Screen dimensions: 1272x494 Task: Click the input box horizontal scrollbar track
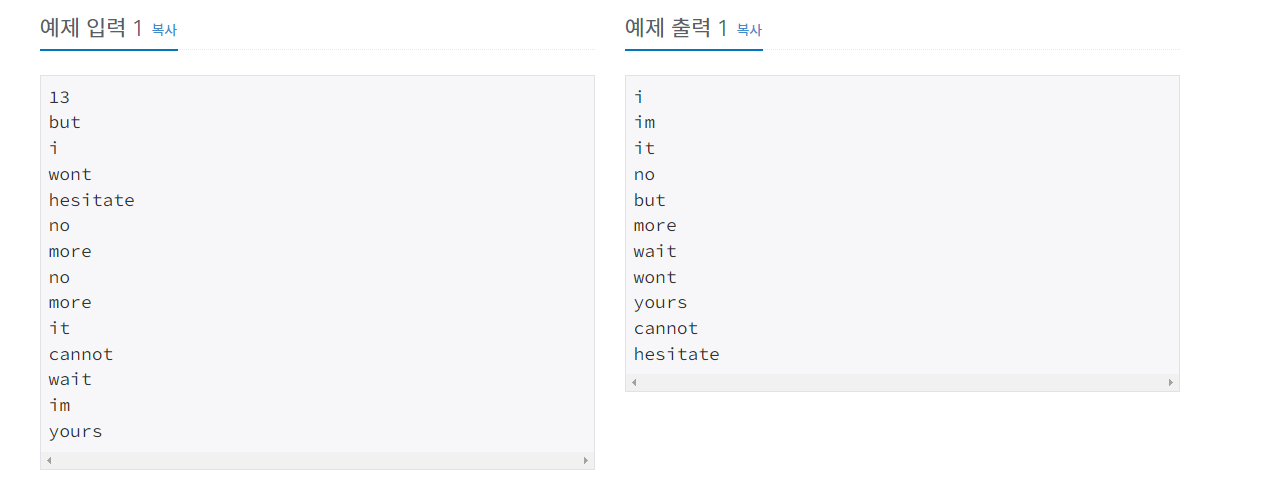tap(317, 461)
